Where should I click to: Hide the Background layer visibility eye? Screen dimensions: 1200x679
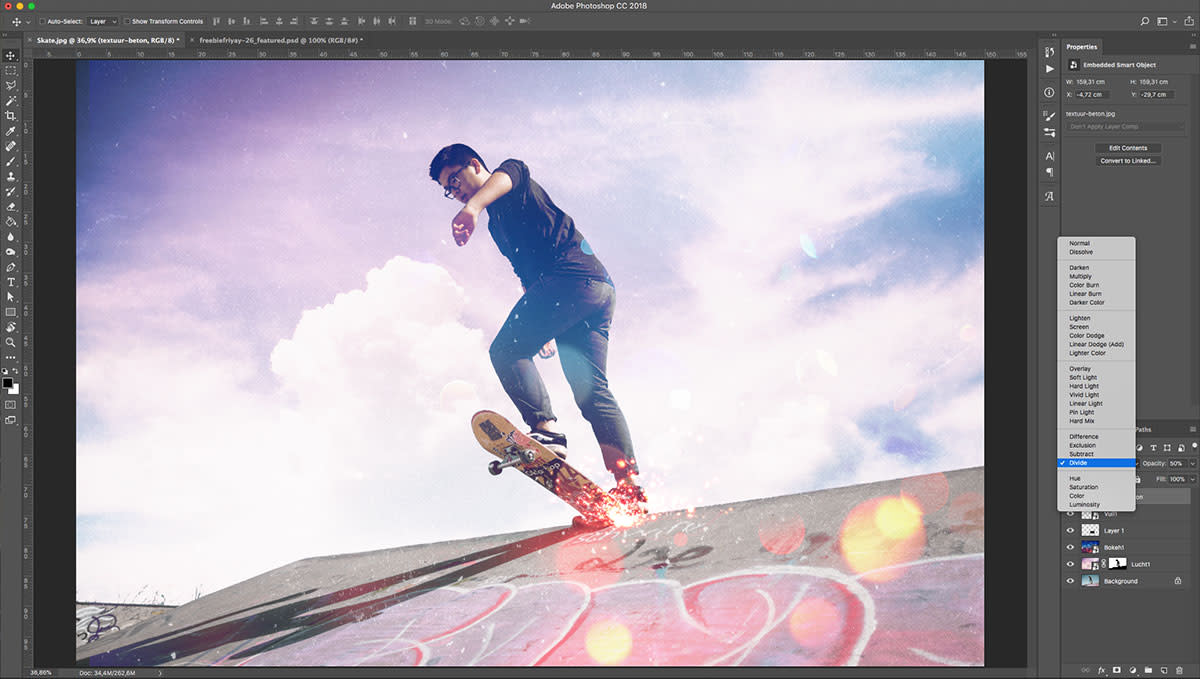pos(1070,581)
